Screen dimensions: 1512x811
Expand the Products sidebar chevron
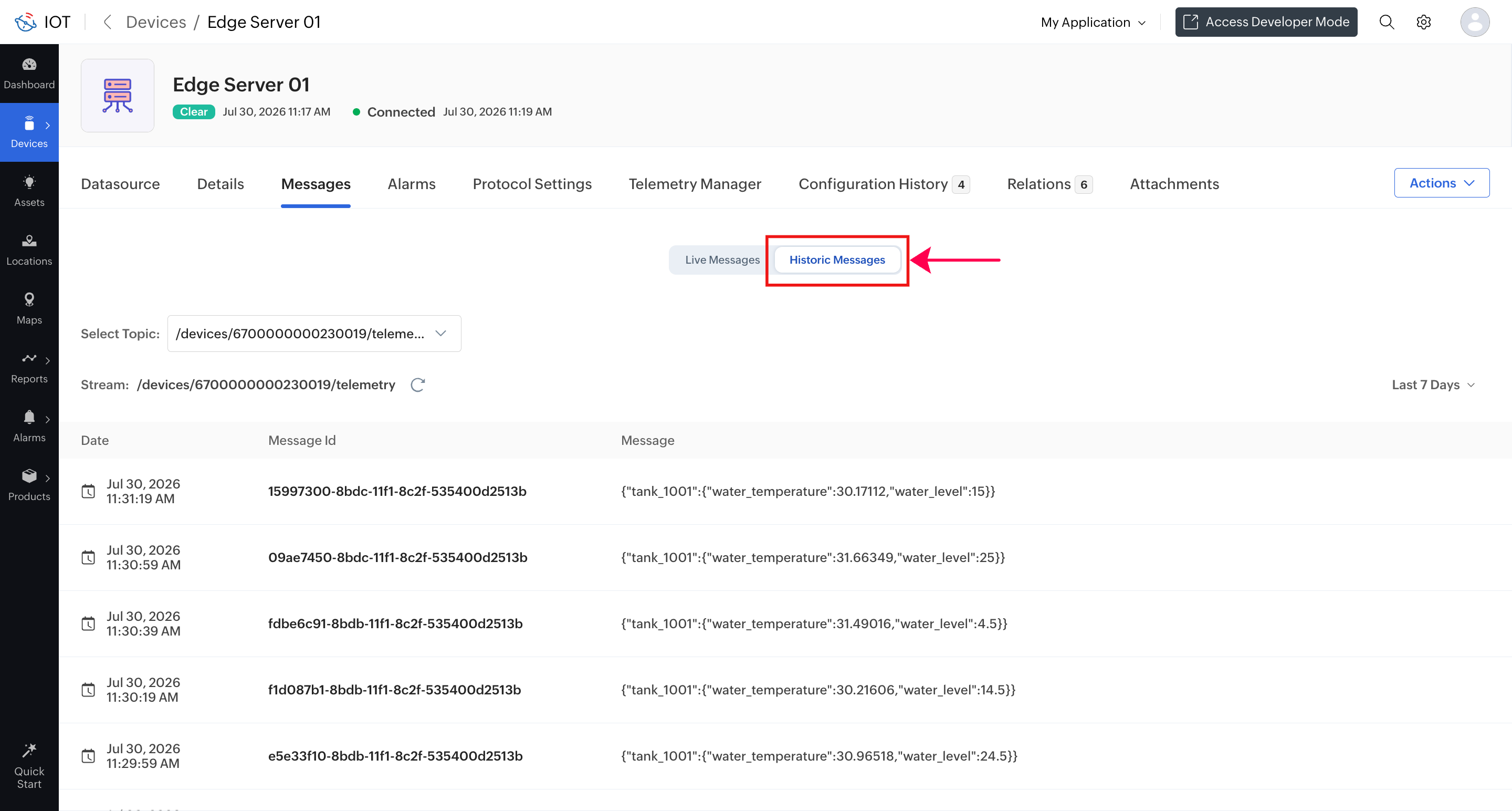[48, 478]
